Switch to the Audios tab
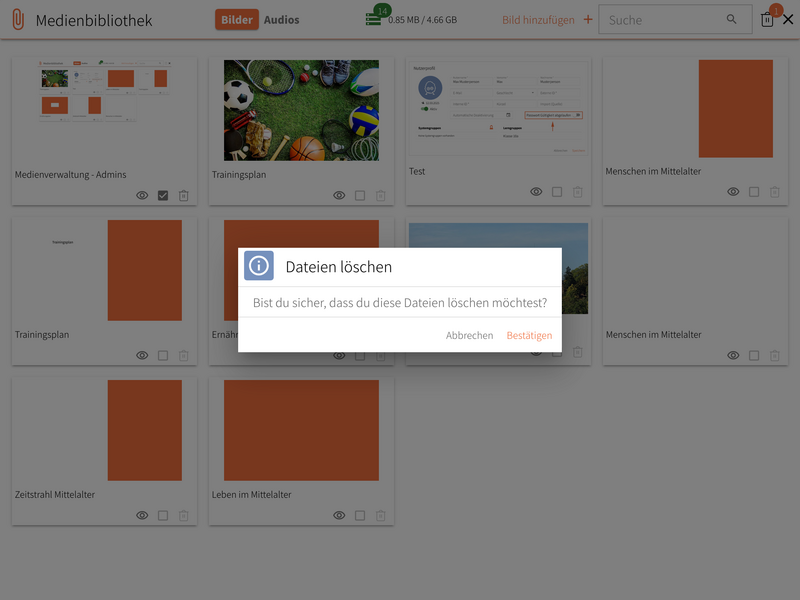 pyautogui.click(x=282, y=19)
